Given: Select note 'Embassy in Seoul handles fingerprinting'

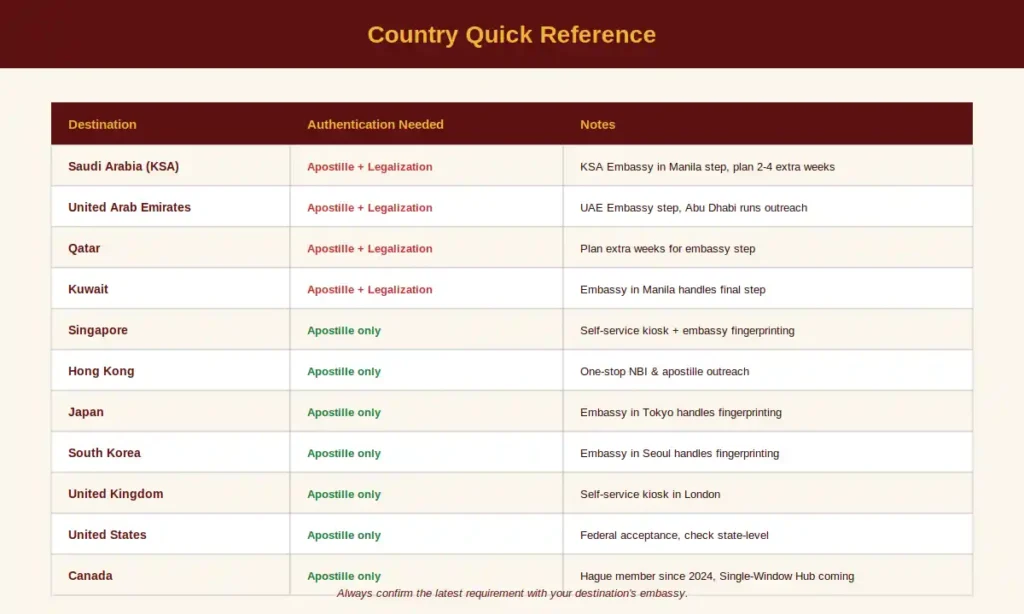Looking at the screenshot, I should click(x=679, y=453).
